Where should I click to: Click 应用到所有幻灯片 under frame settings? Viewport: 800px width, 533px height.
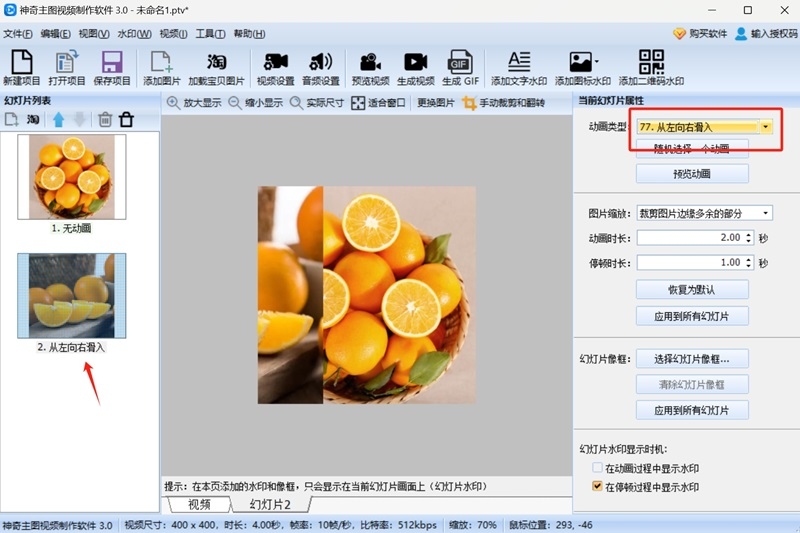(x=692, y=410)
